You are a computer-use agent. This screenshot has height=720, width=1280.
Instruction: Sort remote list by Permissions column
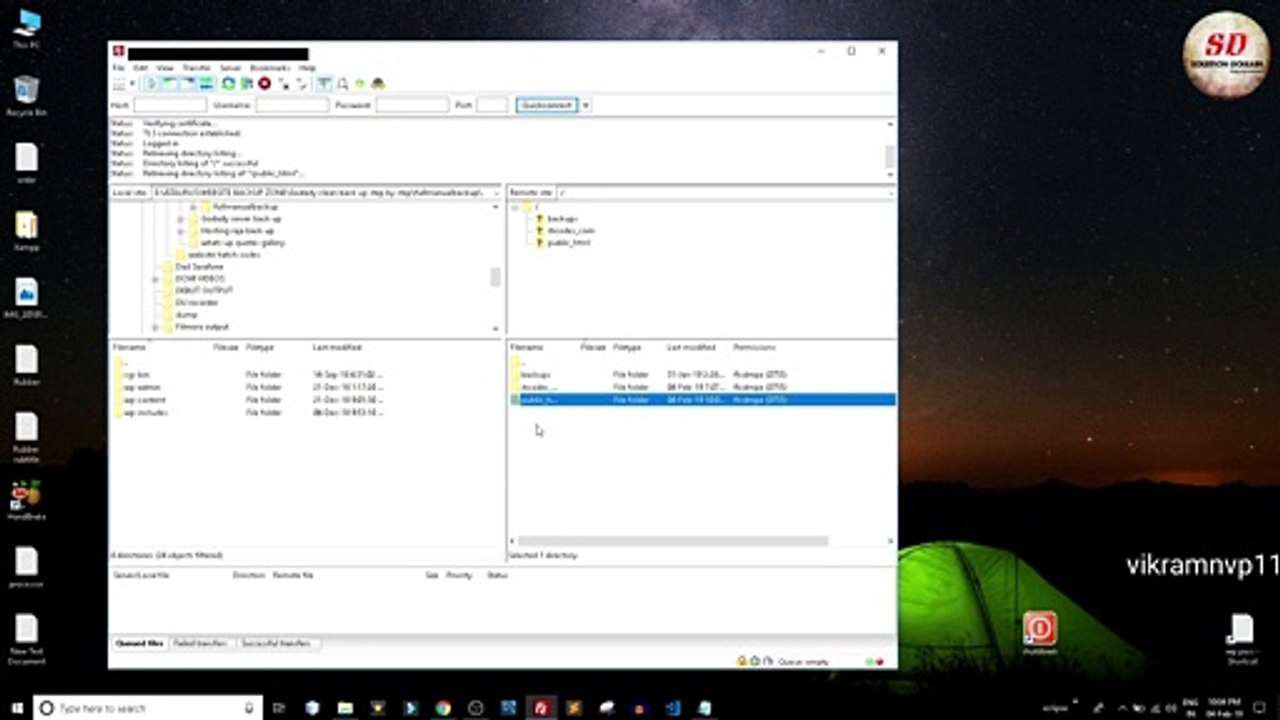point(754,347)
